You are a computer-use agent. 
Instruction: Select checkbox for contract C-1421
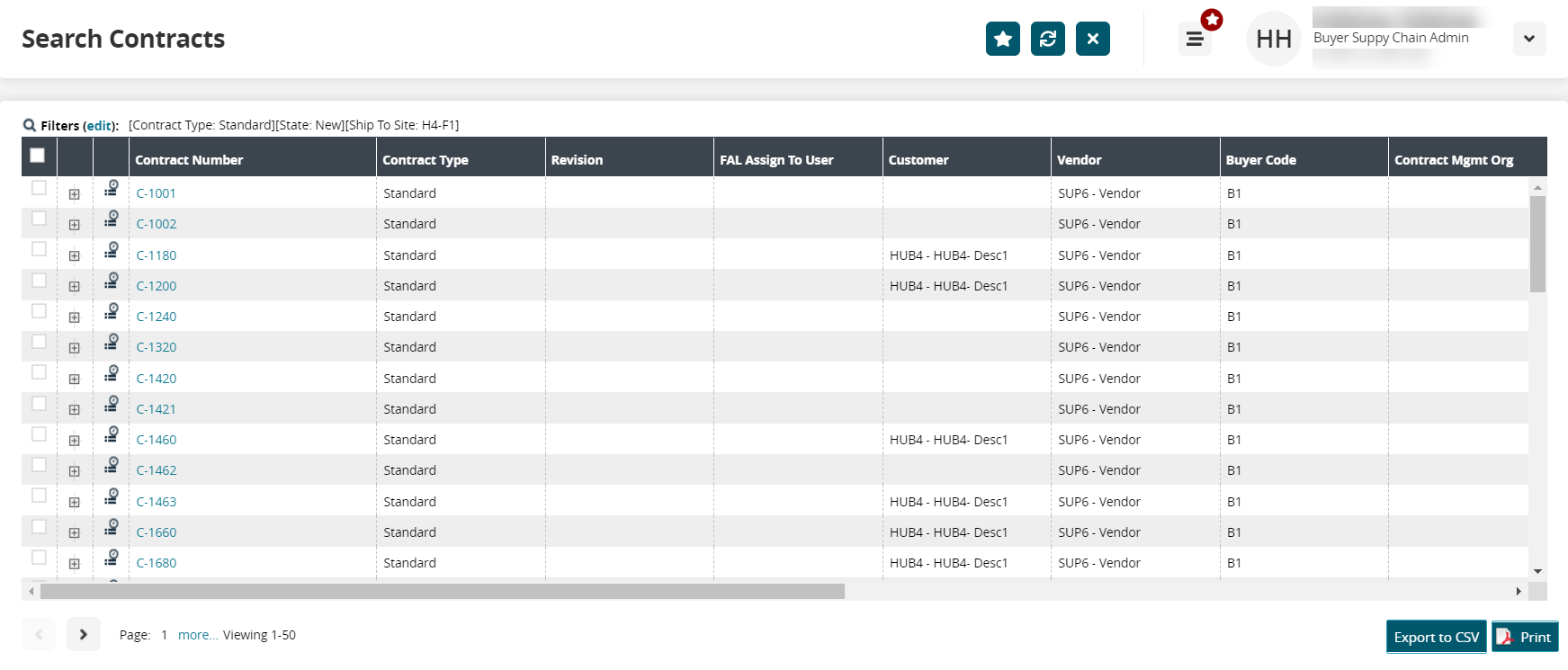tap(39, 404)
